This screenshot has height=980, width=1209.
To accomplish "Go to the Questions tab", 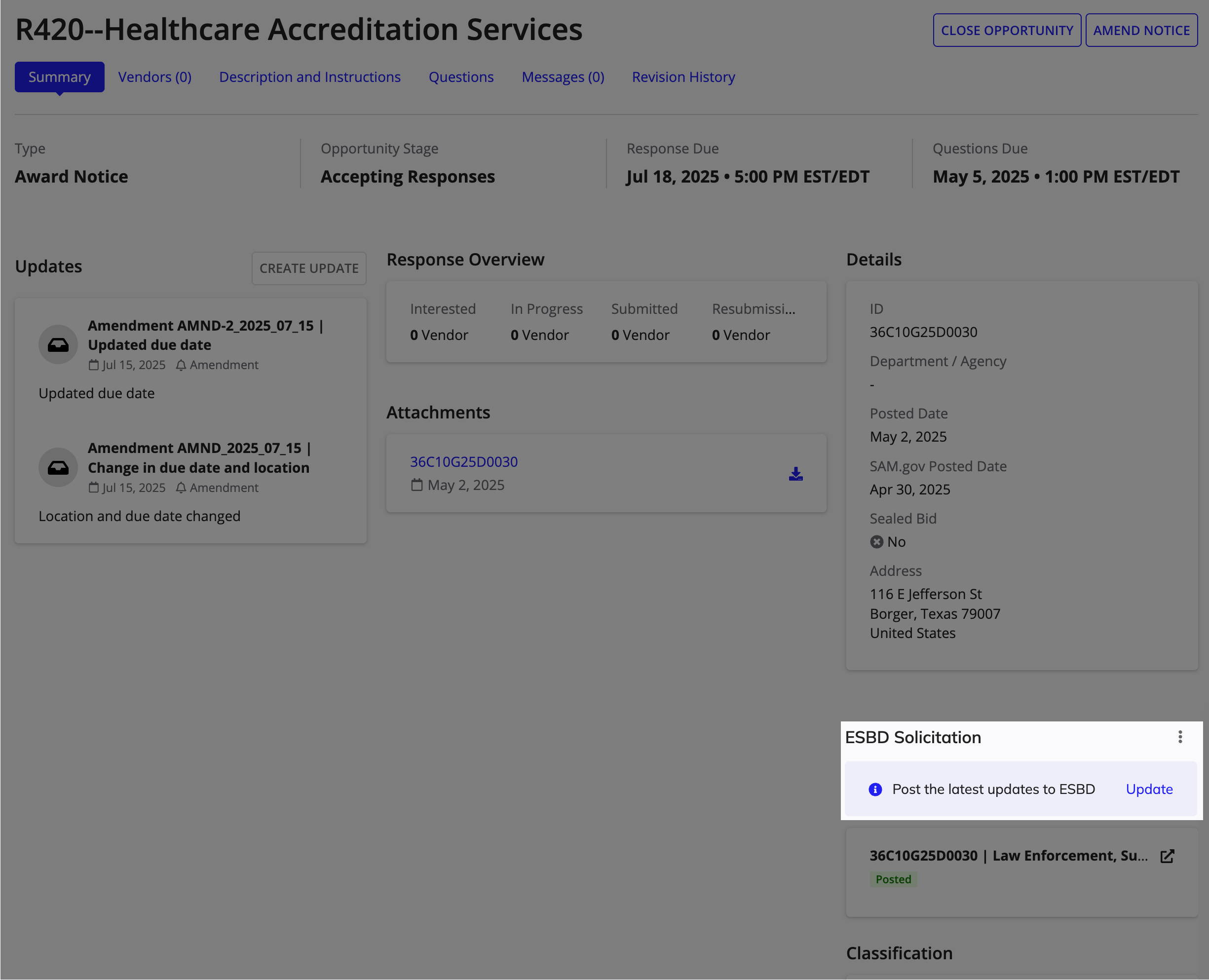I will point(461,77).
